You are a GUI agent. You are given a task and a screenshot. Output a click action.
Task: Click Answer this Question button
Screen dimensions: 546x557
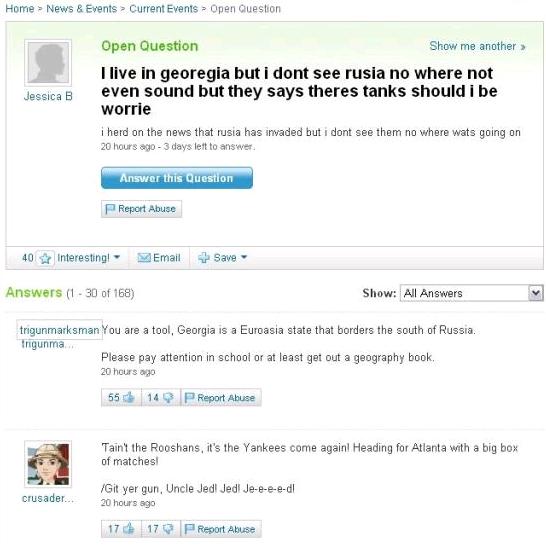tap(177, 178)
